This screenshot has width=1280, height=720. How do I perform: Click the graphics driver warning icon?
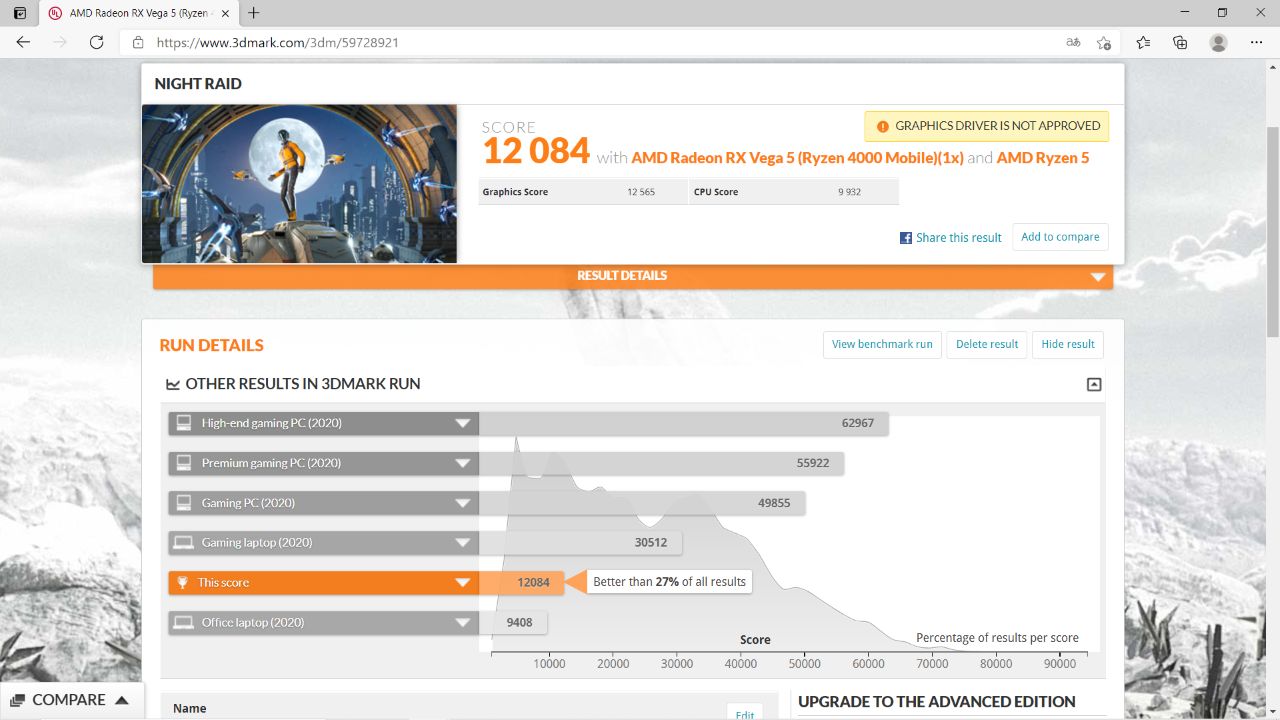[882, 126]
